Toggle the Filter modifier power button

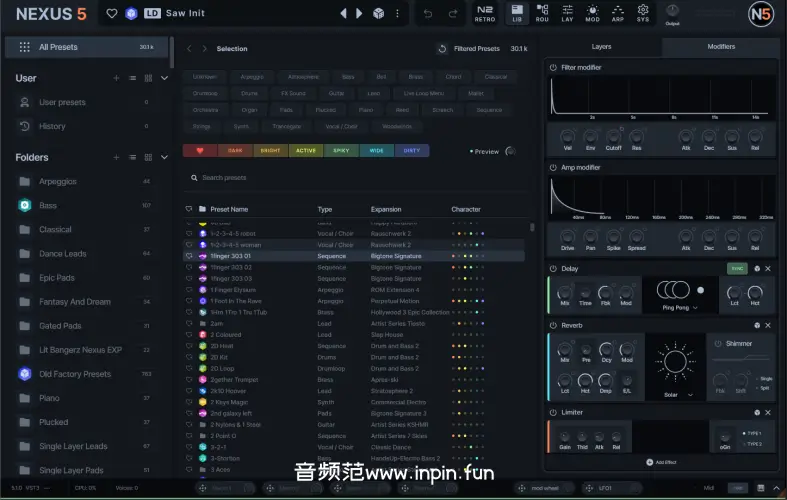(552, 67)
